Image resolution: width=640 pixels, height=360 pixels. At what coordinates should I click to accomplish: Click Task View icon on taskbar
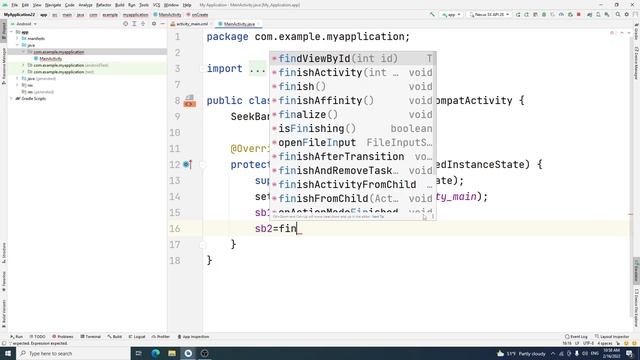pos(139,353)
